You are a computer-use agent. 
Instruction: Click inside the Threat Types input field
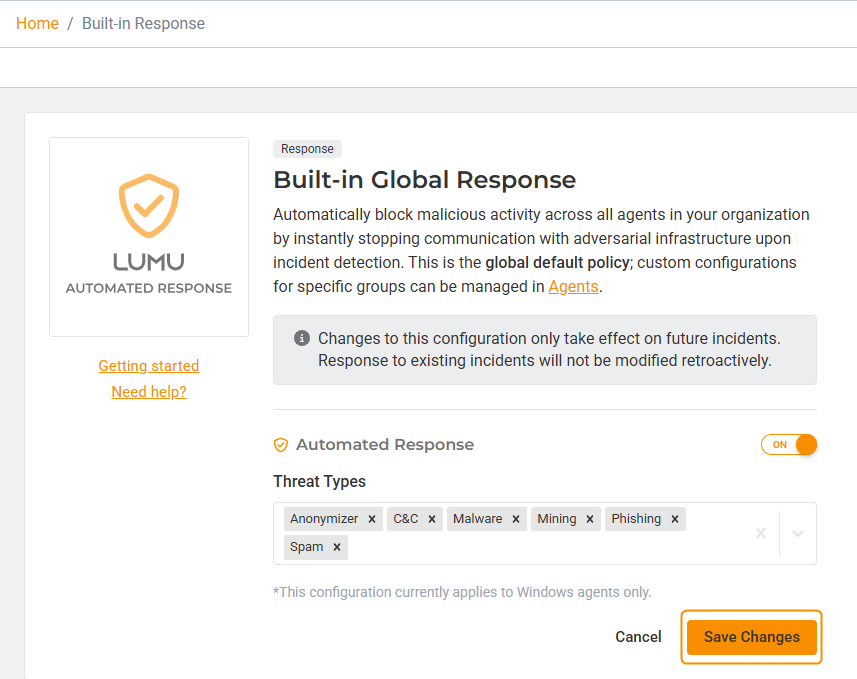[540, 547]
